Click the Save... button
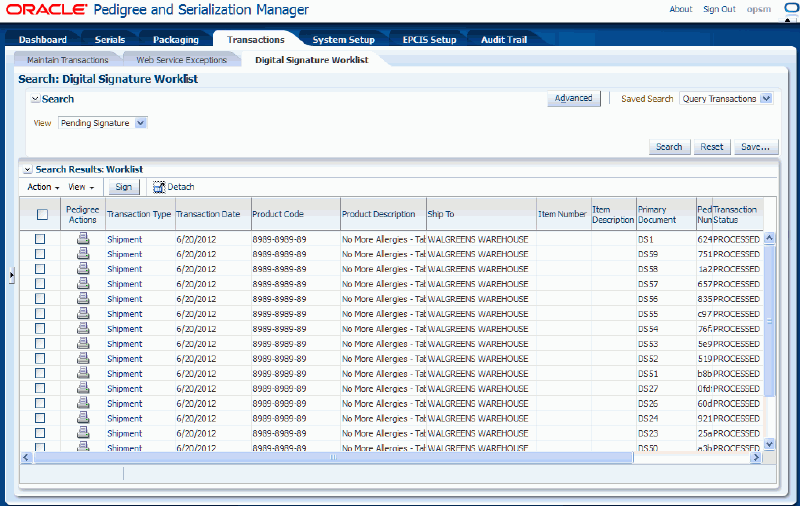This screenshot has height=506, width=800. point(756,147)
